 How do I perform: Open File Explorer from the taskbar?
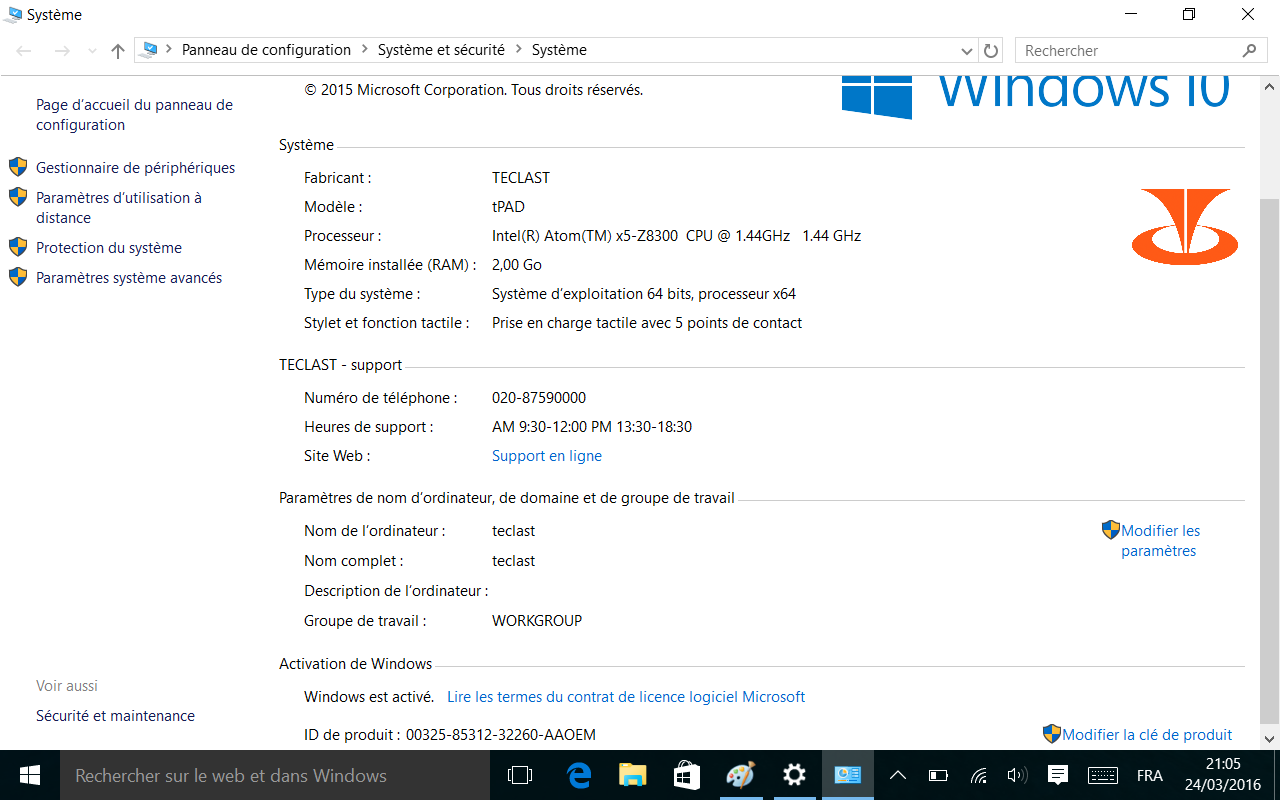(x=632, y=775)
